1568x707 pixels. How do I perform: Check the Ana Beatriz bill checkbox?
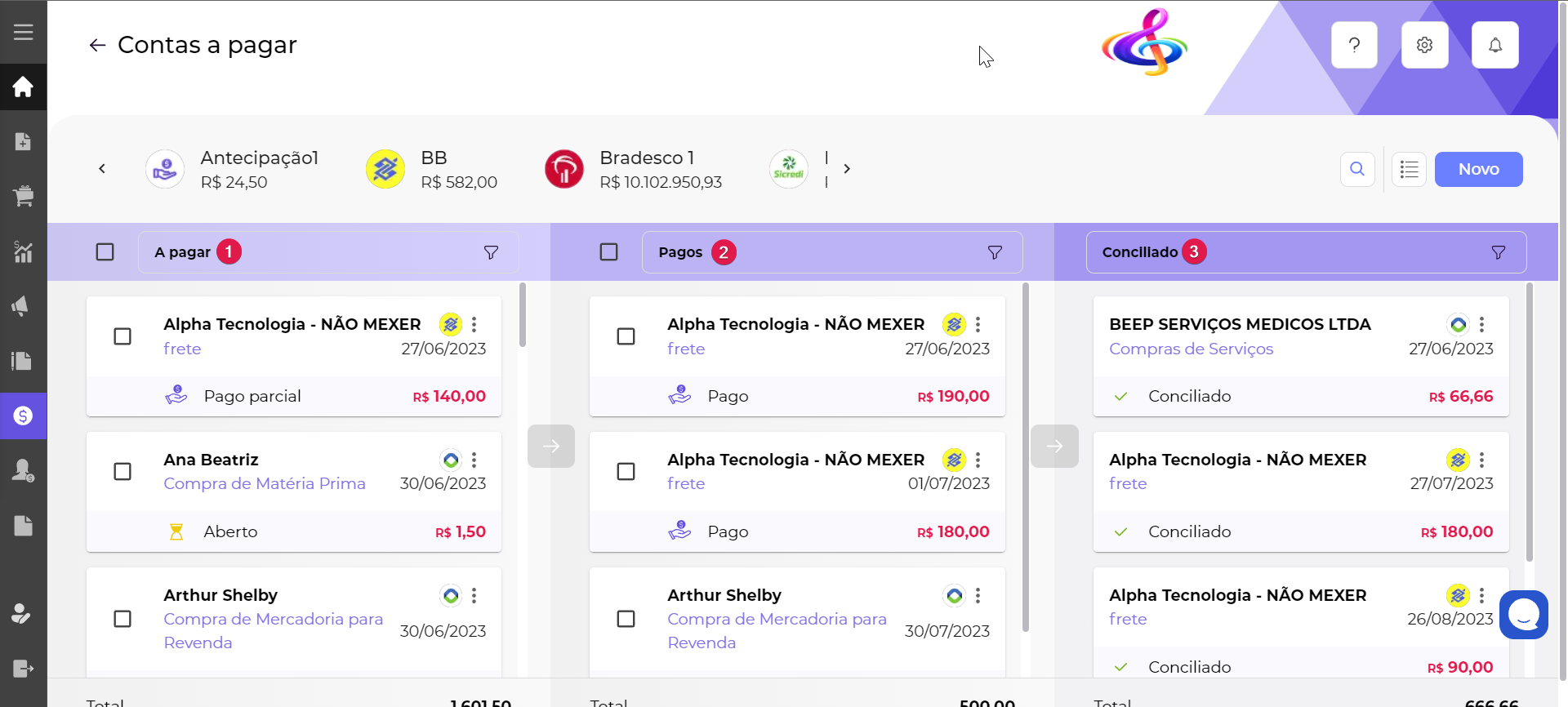click(122, 472)
